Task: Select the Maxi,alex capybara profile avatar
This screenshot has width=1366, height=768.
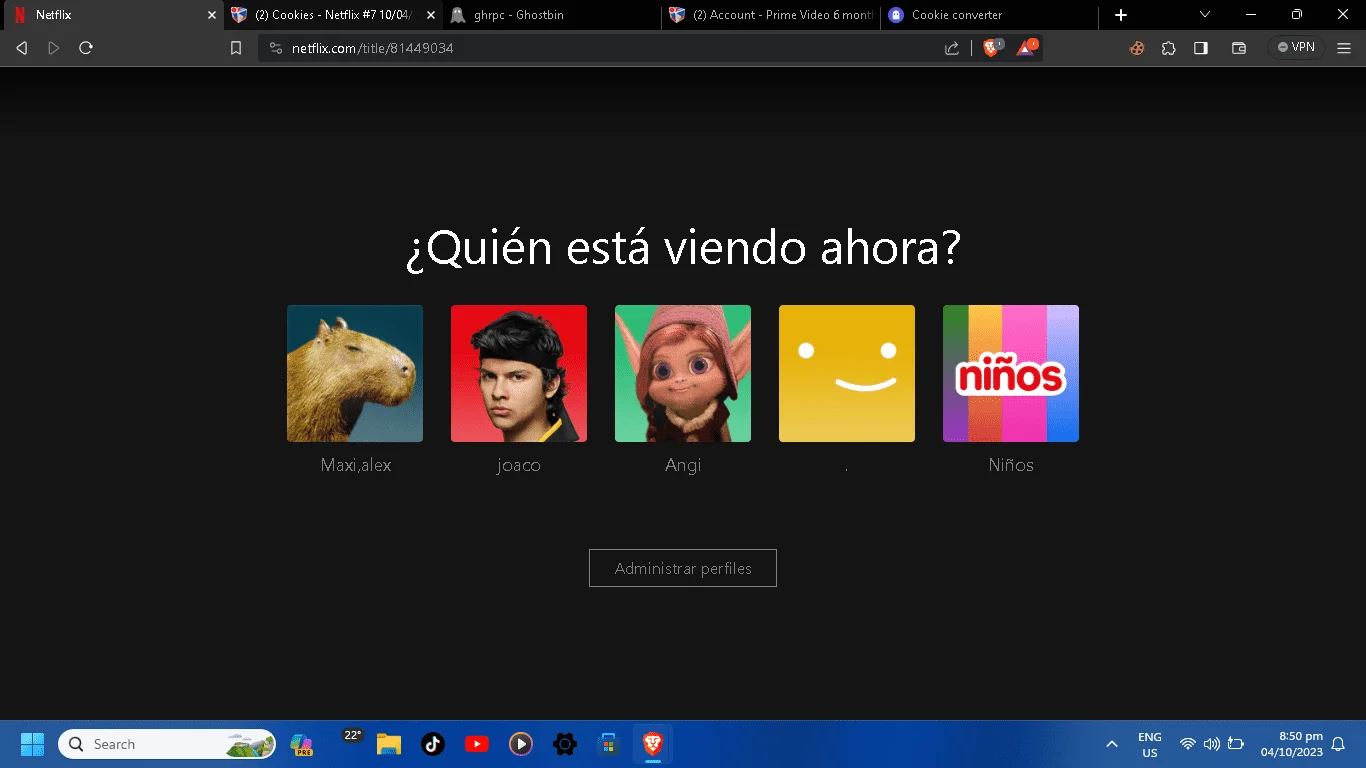Action: pos(355,373)
